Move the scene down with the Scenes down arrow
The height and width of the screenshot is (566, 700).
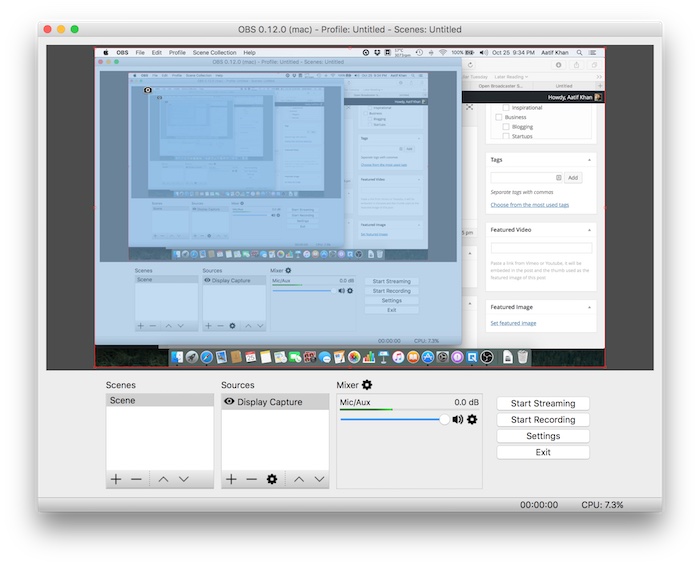coord(184,479)
